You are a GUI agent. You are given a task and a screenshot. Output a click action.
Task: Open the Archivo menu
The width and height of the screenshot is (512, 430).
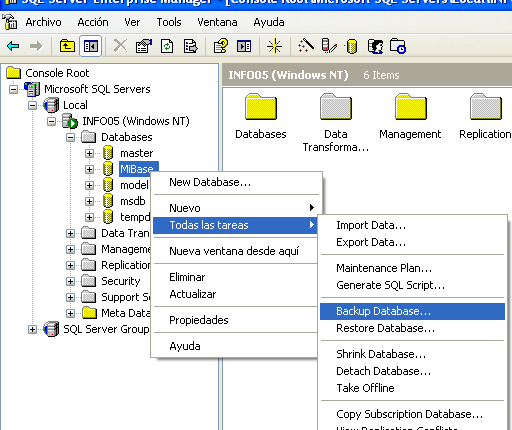click(43, 22)
